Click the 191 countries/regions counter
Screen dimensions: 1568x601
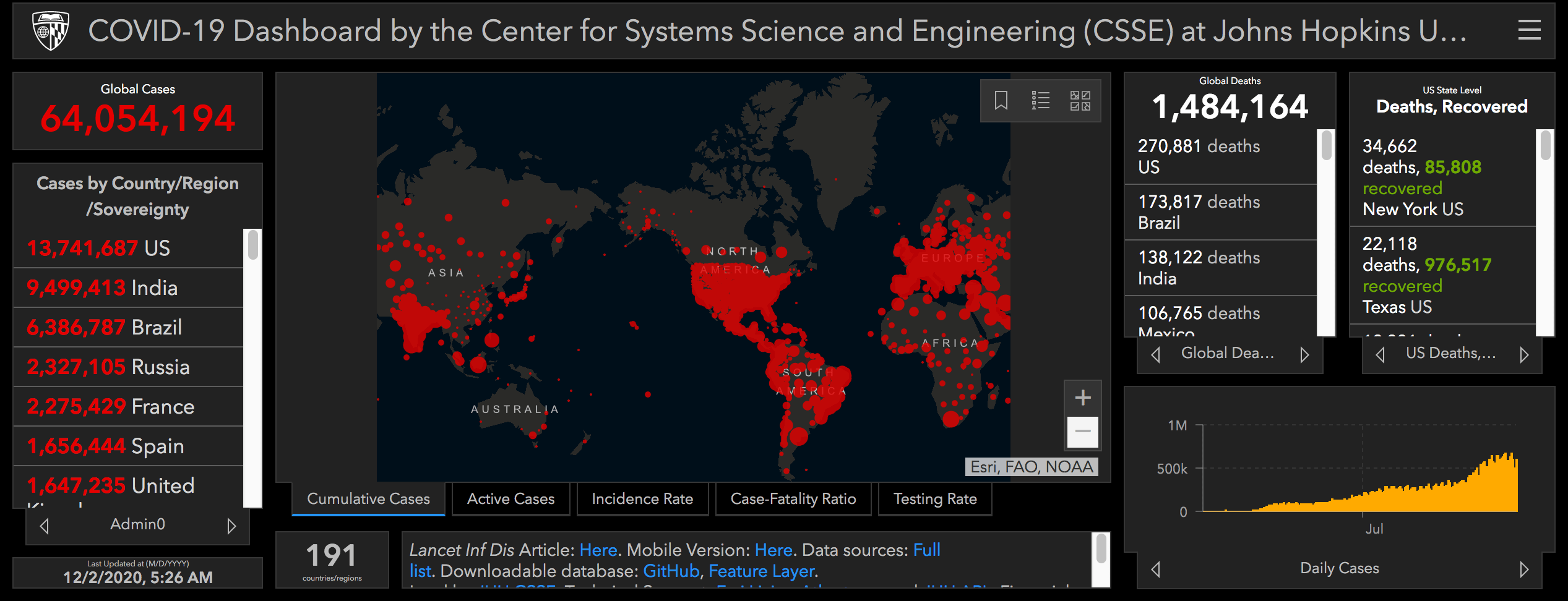(332, 560)
